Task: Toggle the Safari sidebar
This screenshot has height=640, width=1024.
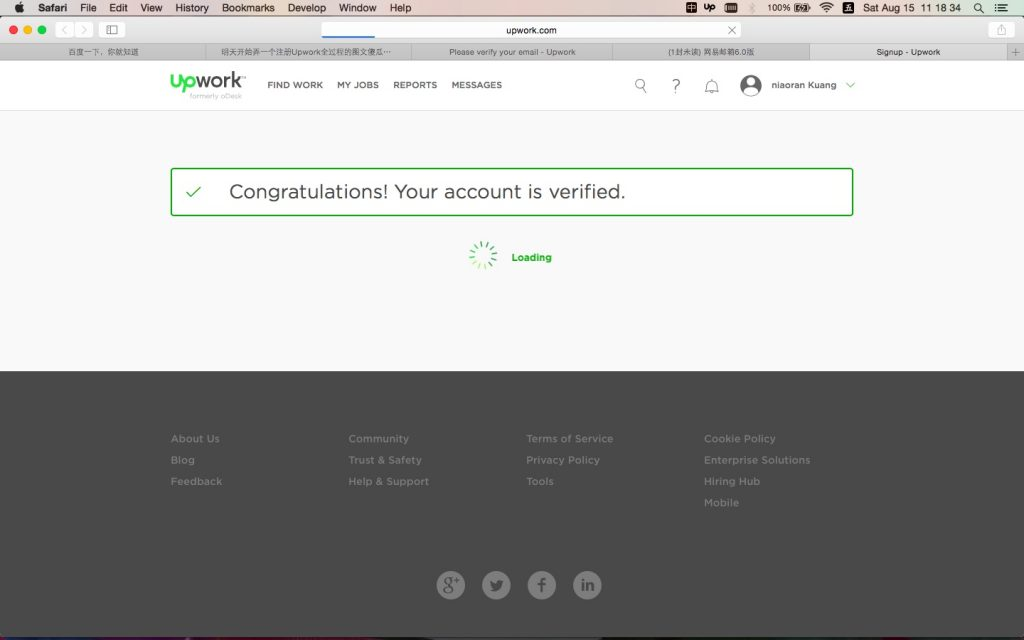Action: point(111,29)
